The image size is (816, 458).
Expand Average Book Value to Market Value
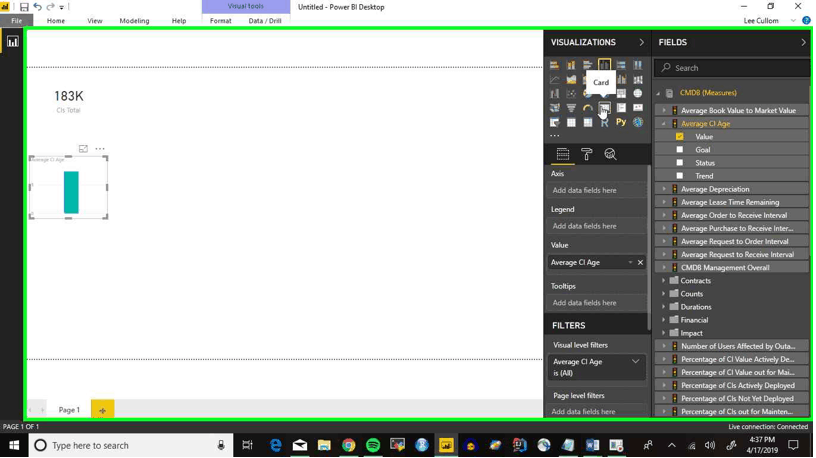664,110
